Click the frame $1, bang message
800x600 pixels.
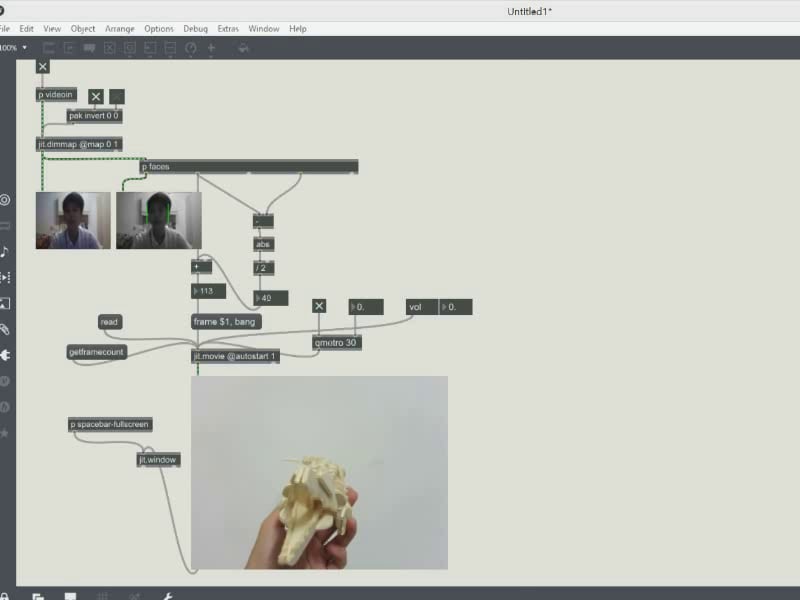[x=226, y=322]
